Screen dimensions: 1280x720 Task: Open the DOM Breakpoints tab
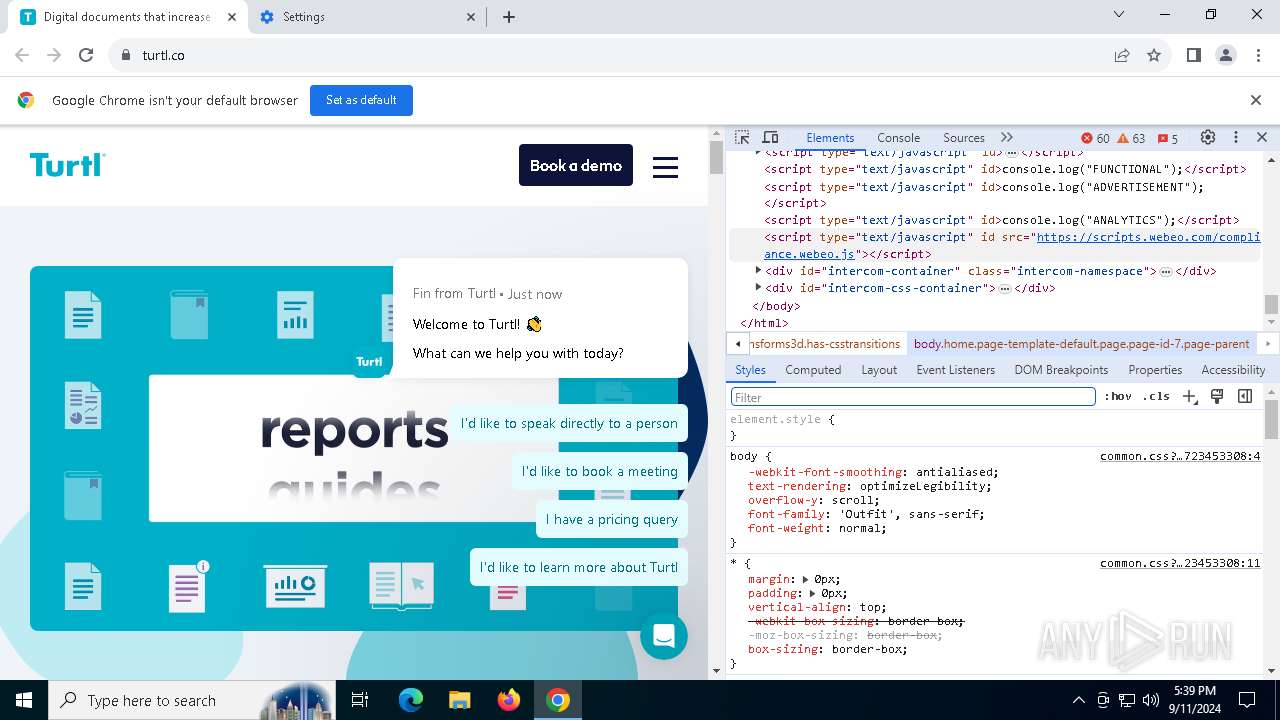(x=1061, y=370)
